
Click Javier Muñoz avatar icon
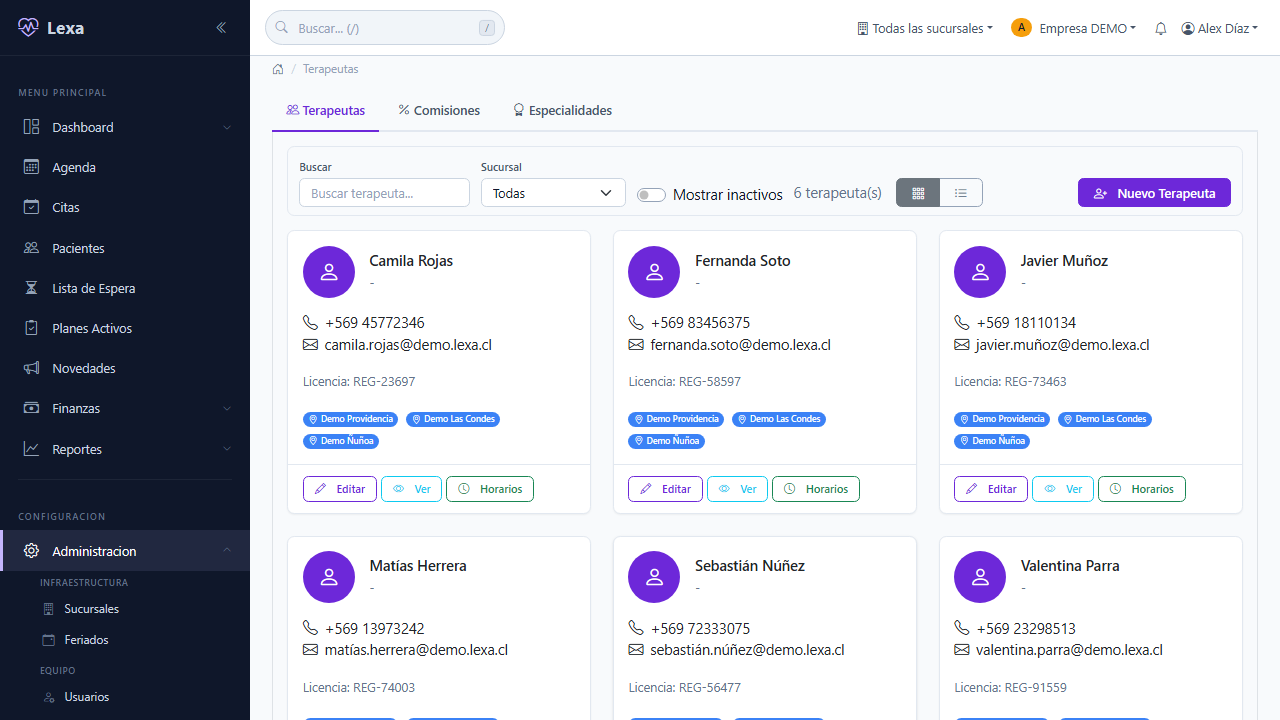[x=980, y=272]
